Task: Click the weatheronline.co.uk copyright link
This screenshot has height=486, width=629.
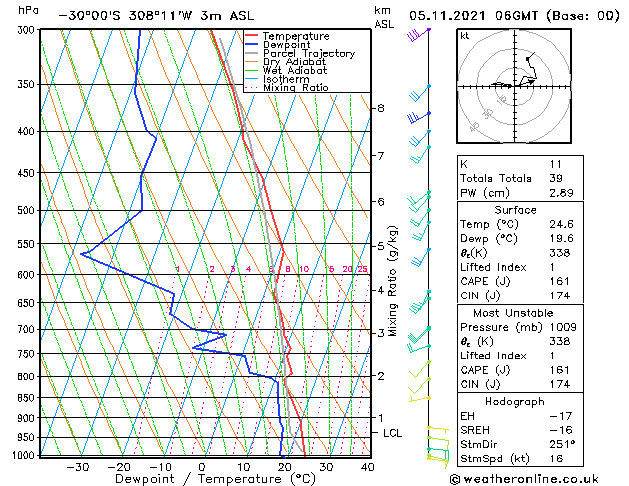Action: tap(524, 479)
